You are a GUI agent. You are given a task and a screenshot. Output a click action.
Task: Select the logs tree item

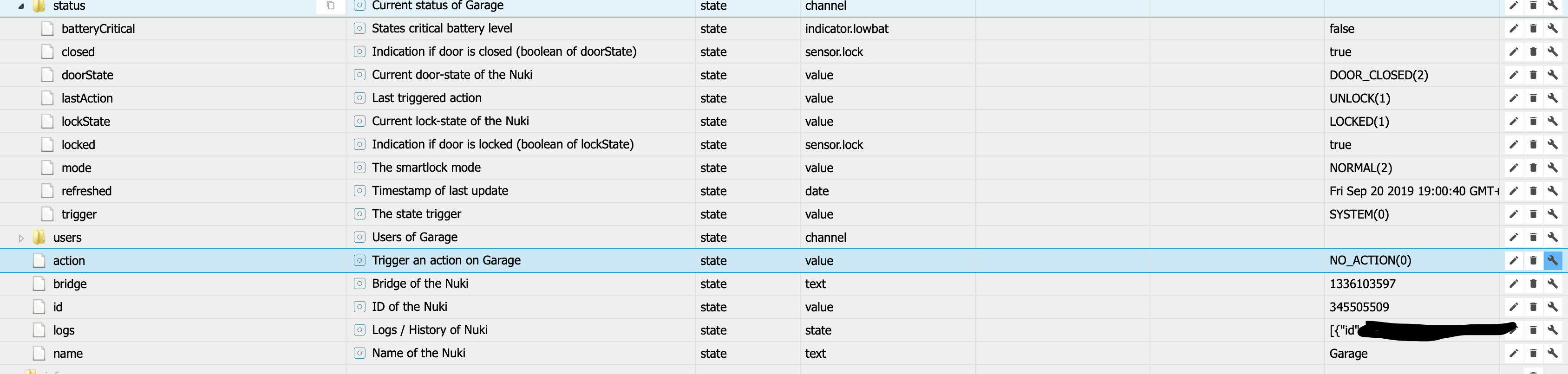coord(63,330)
